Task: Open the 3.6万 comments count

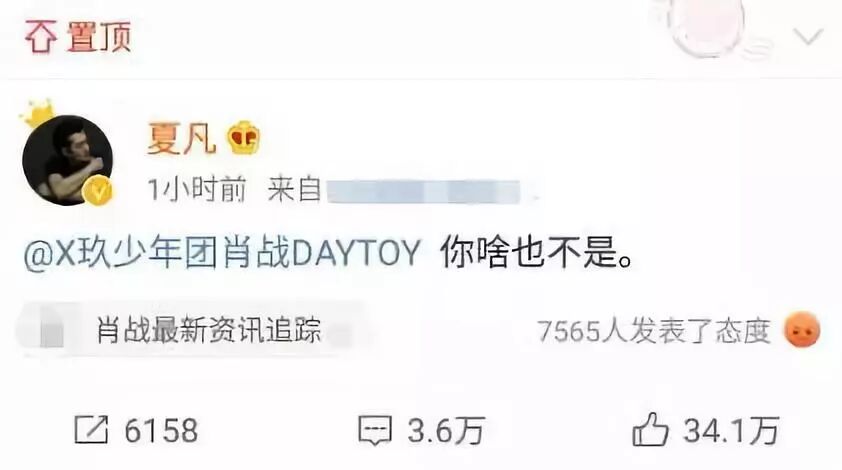Action: 446,431
